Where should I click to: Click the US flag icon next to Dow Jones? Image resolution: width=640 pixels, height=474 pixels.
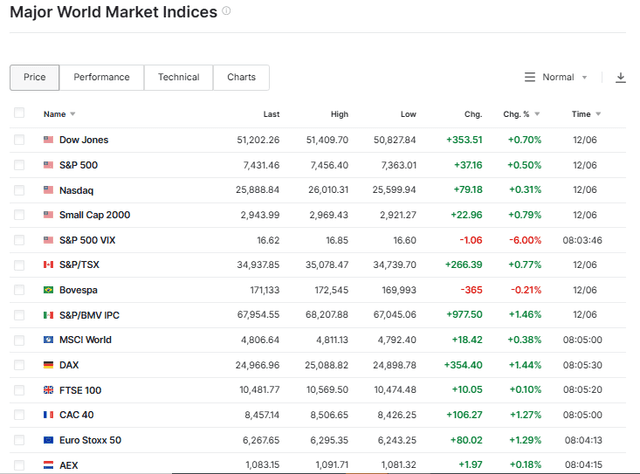point(48,140)
